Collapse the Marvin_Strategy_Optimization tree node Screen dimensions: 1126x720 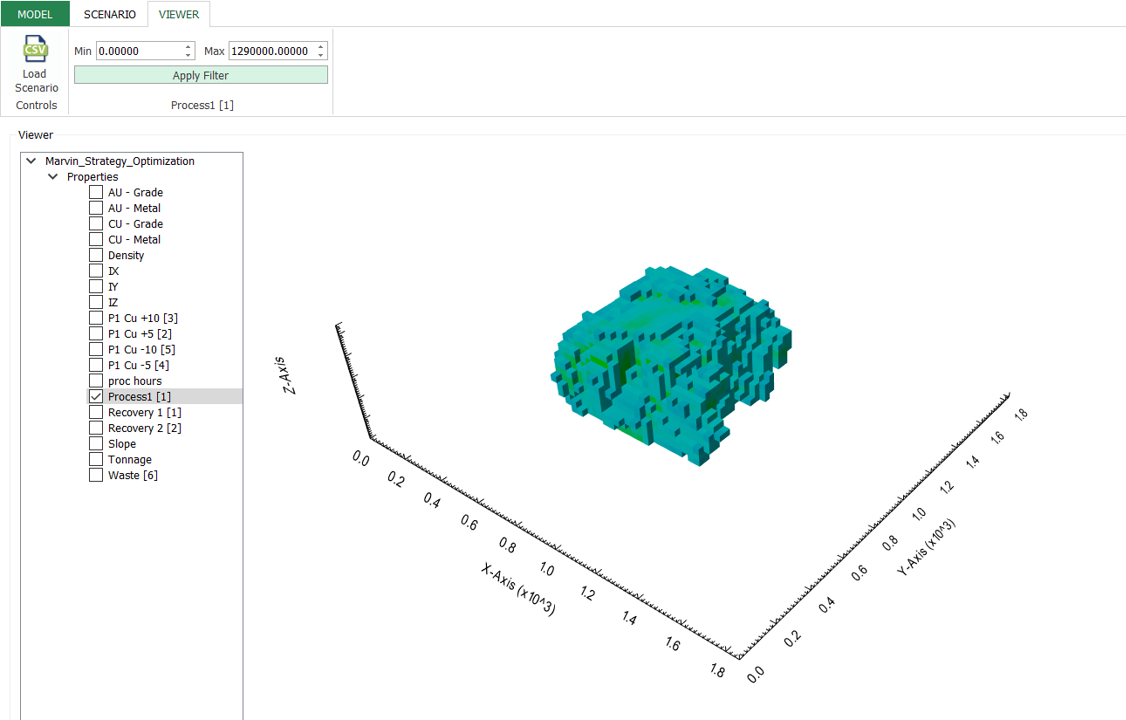(x=32, y=161)
